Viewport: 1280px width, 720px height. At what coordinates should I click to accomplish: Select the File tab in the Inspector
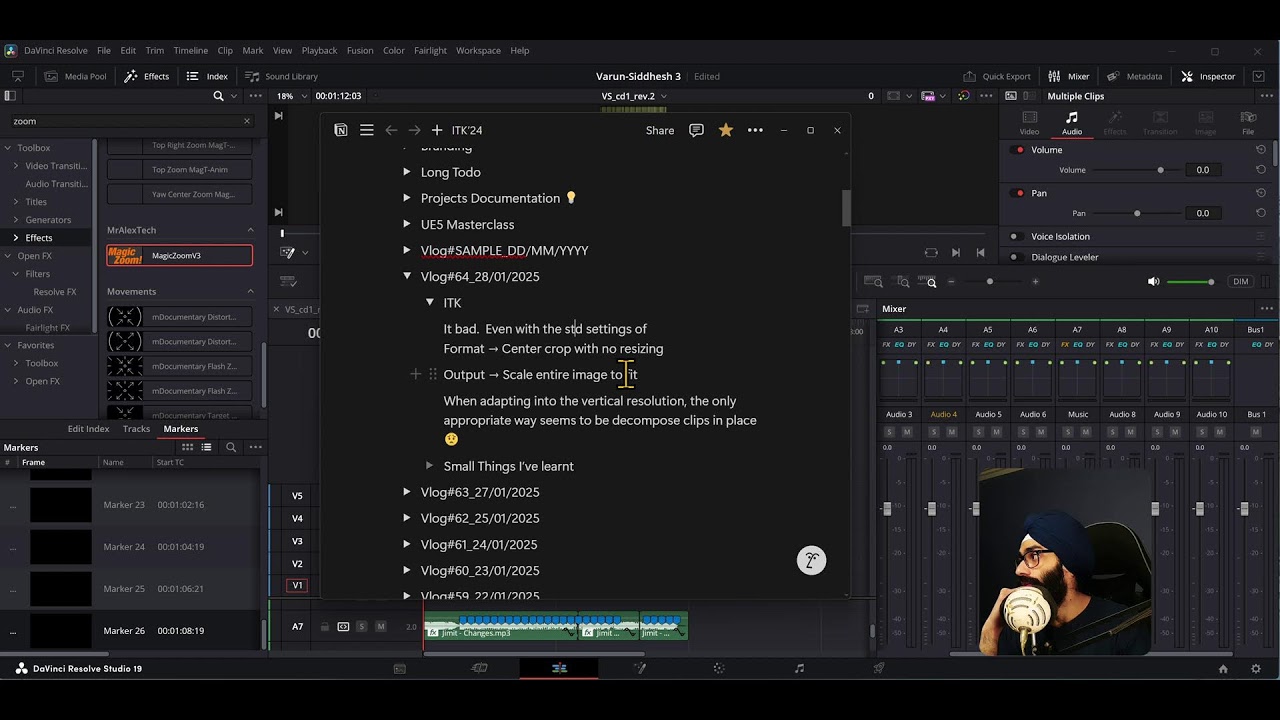click(x=1248, y=123)
